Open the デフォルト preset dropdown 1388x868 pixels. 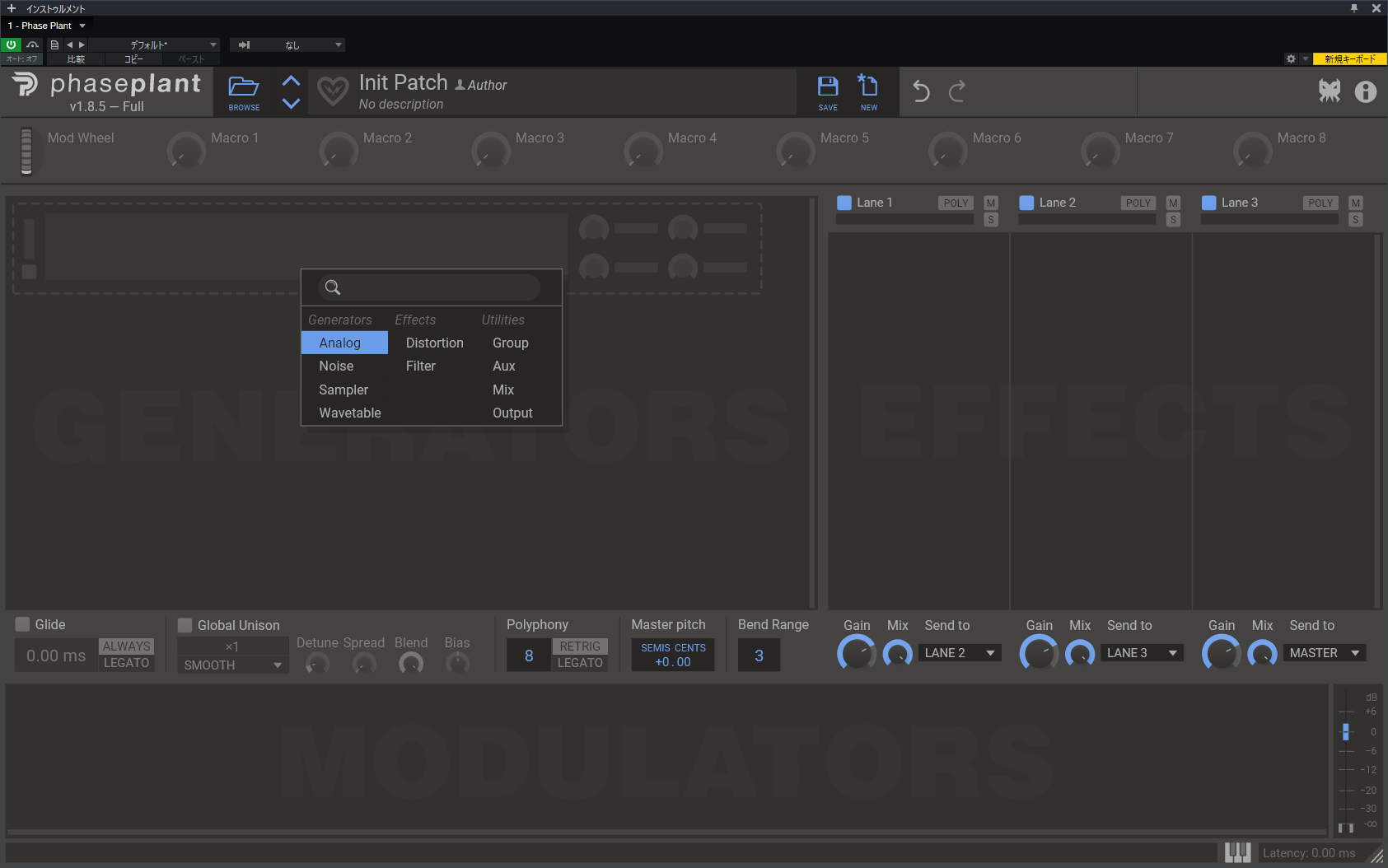(154, 44)
